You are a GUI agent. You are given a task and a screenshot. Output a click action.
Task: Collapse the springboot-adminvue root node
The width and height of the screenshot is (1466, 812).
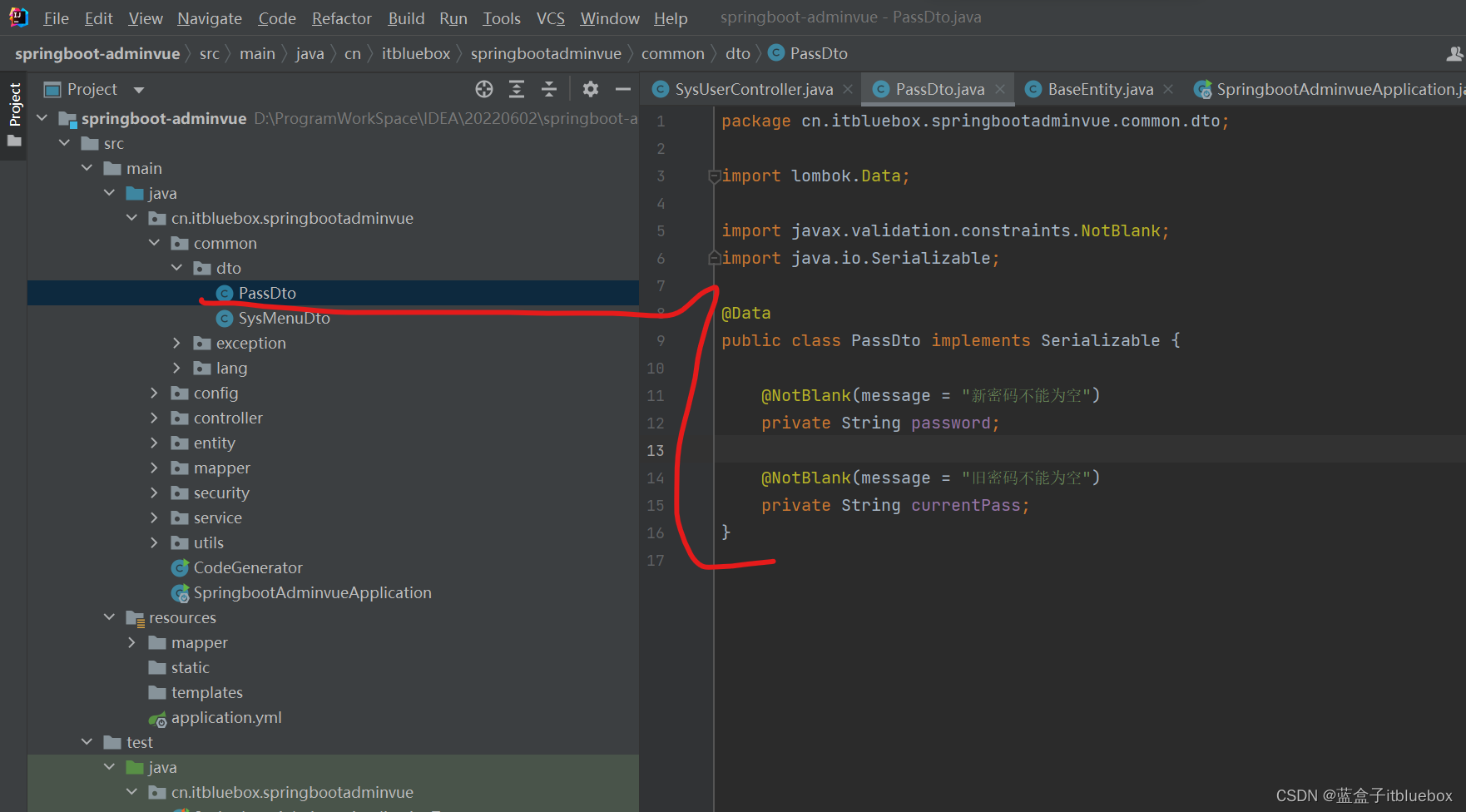click(x=42, y=118)
